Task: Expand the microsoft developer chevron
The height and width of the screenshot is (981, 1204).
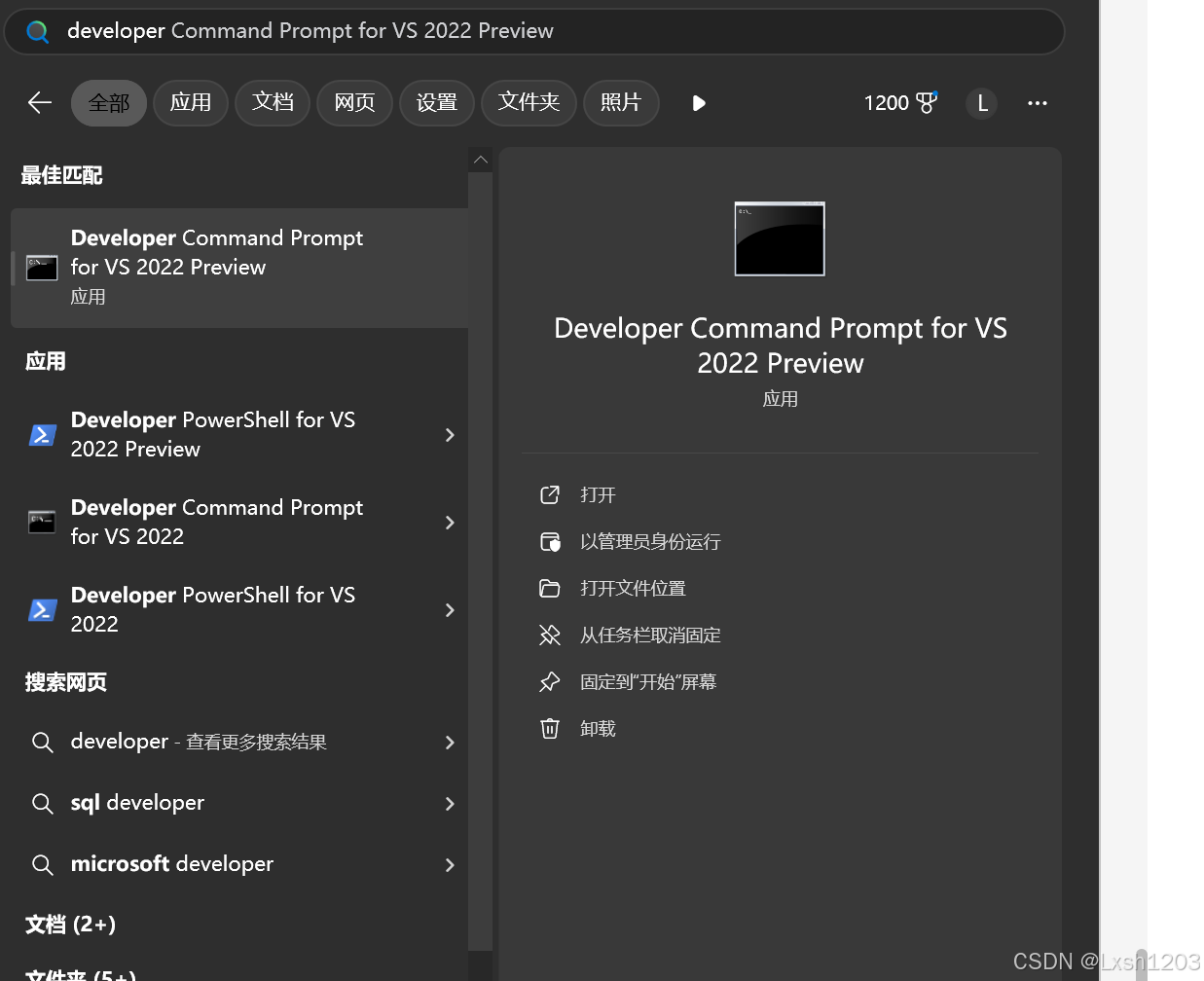Action: coord(450,865)
